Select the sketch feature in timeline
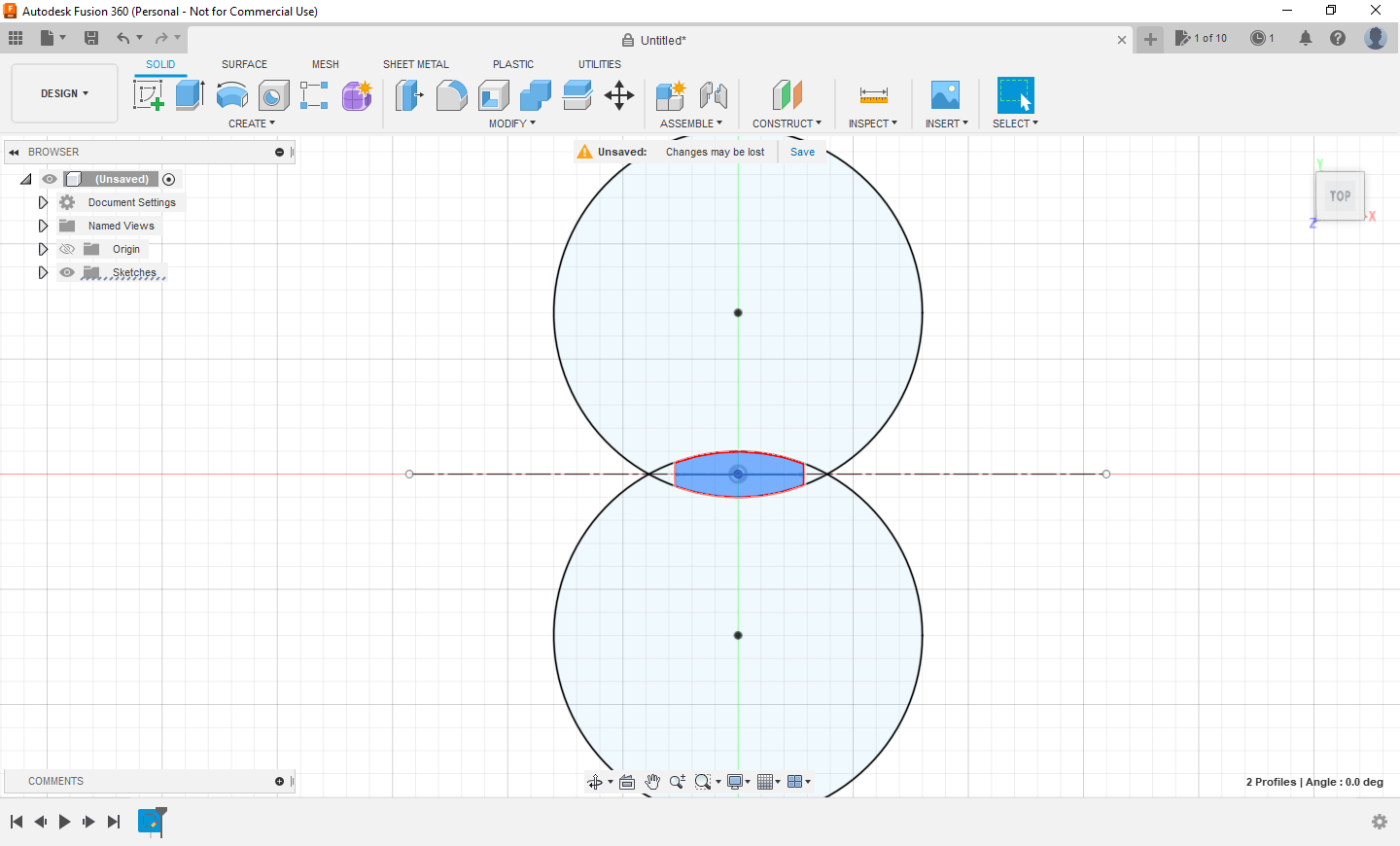 [x=150, y=822]
